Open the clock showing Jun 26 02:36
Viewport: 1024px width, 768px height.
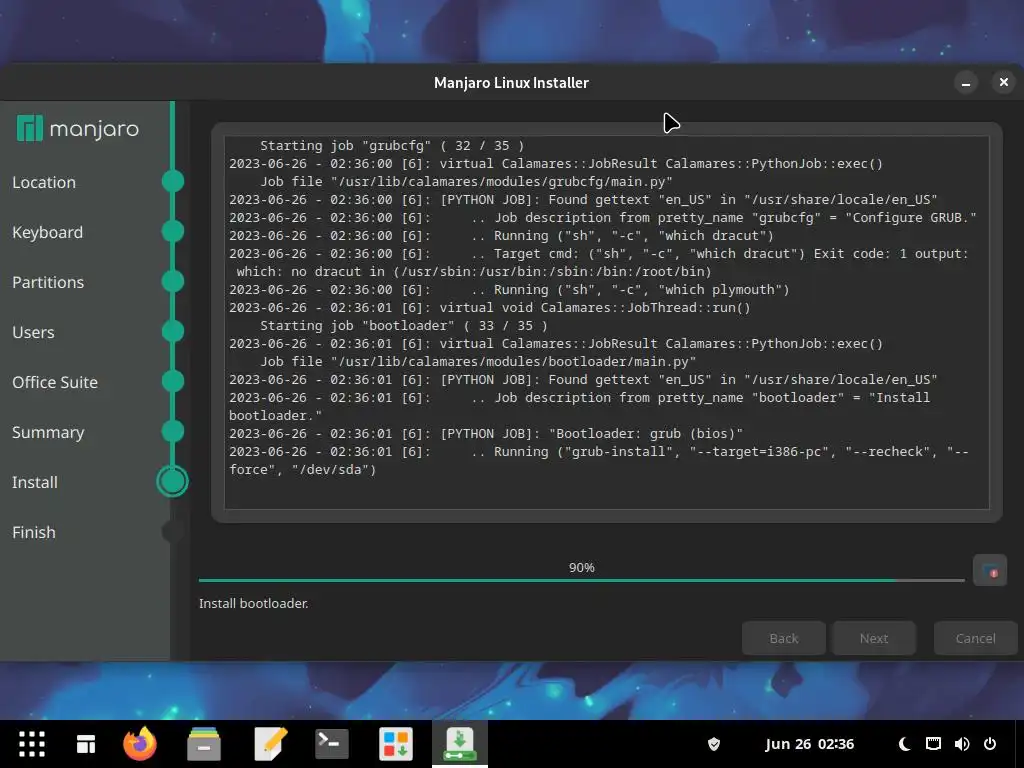click(x=809, y=744)
